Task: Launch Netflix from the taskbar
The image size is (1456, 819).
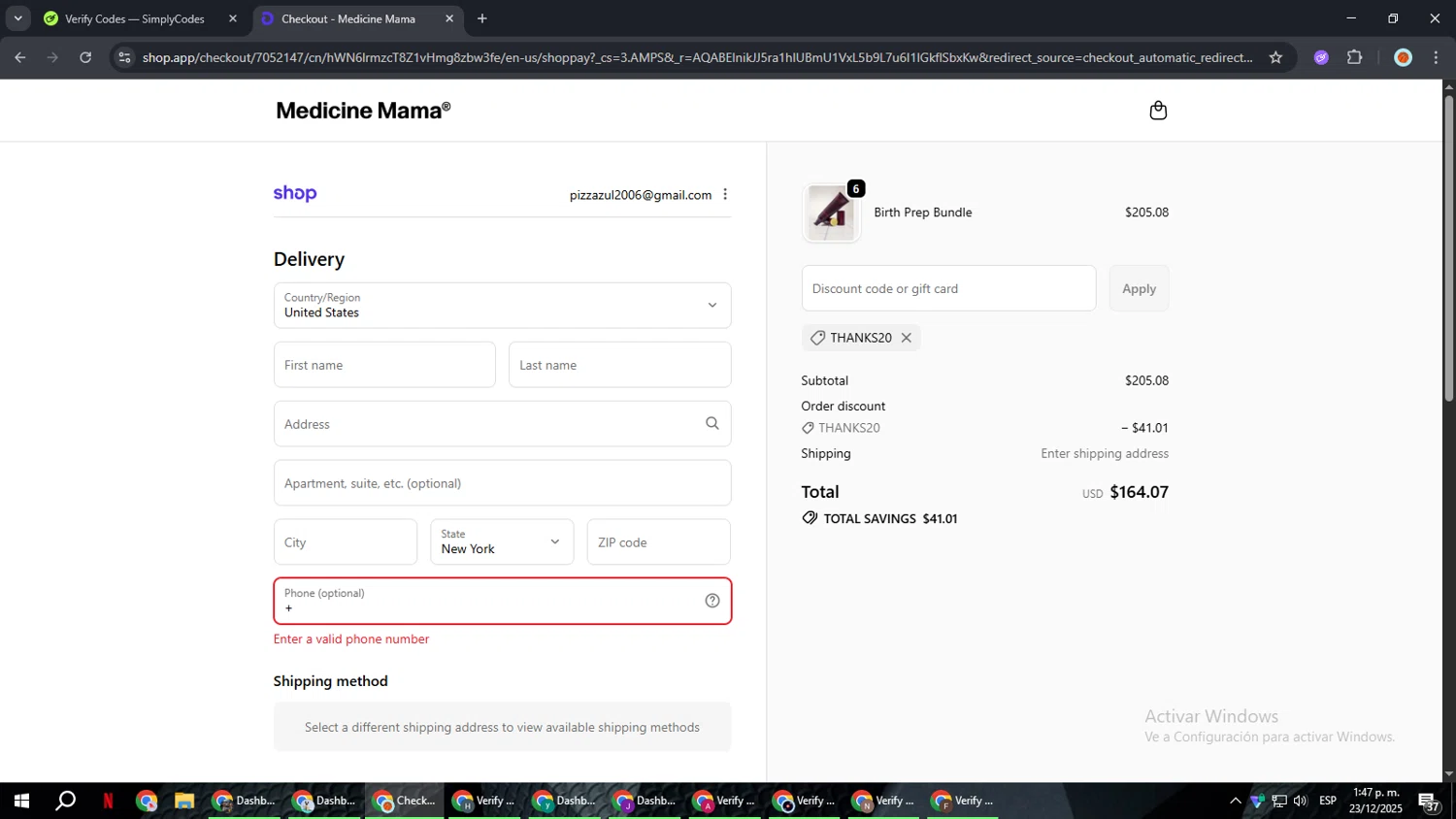Action: 108,801
